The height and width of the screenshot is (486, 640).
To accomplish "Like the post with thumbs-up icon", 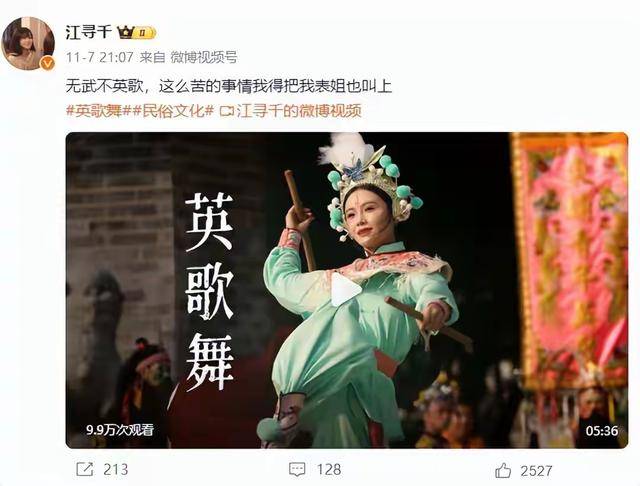I will click(x=503, y=470).
